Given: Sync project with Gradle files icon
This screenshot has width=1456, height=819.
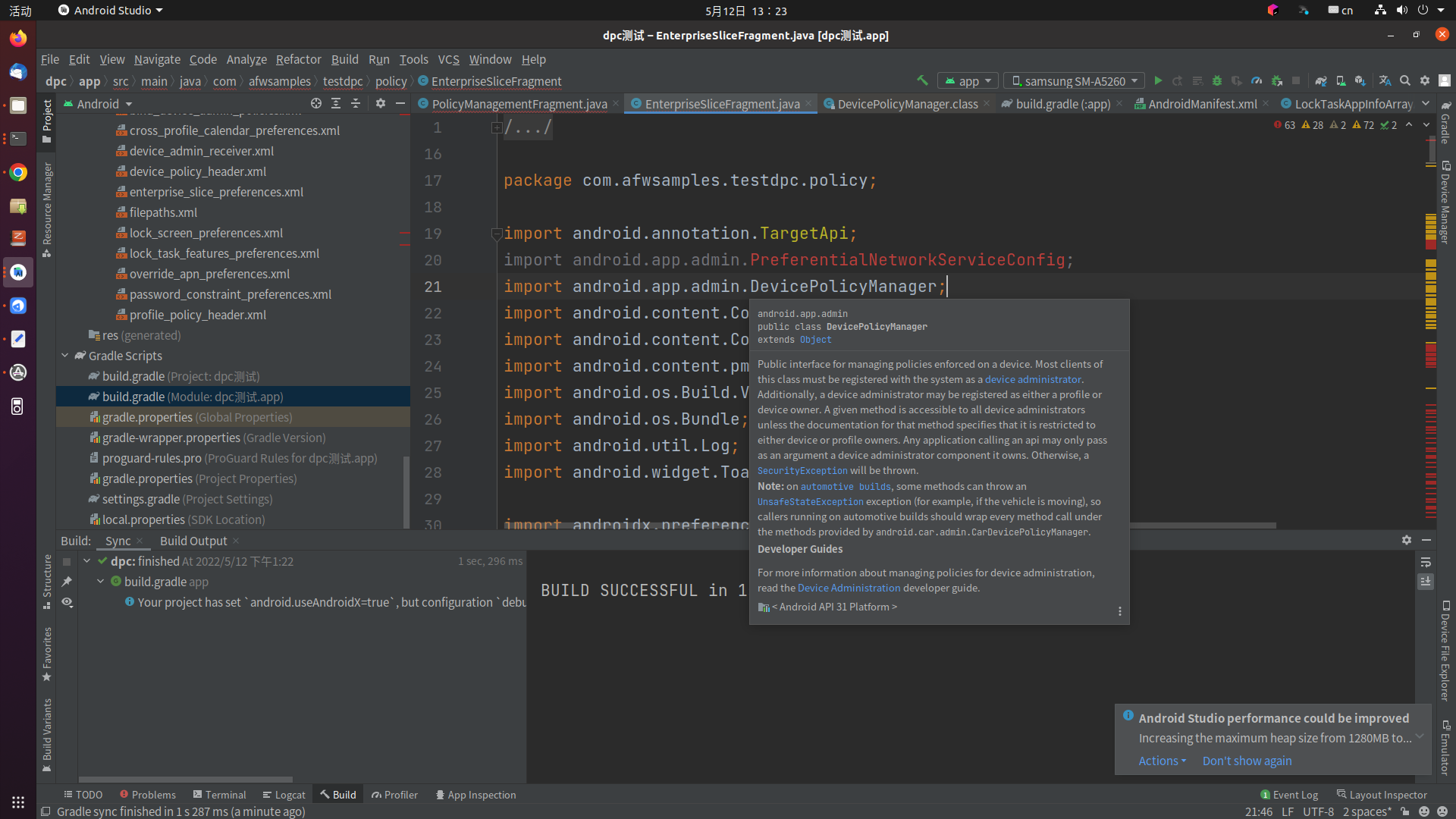Looking at the screenshot, I should pos(1321,80).
